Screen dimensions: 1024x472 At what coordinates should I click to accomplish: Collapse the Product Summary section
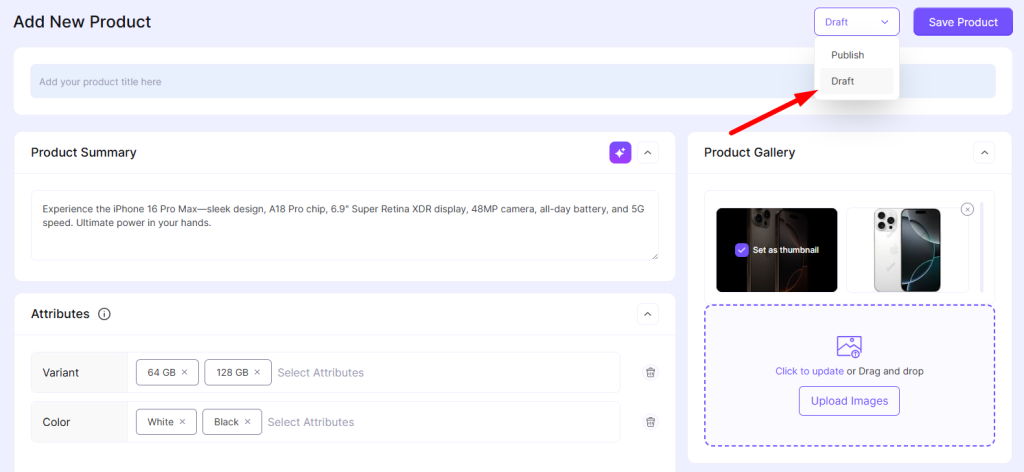648,153
